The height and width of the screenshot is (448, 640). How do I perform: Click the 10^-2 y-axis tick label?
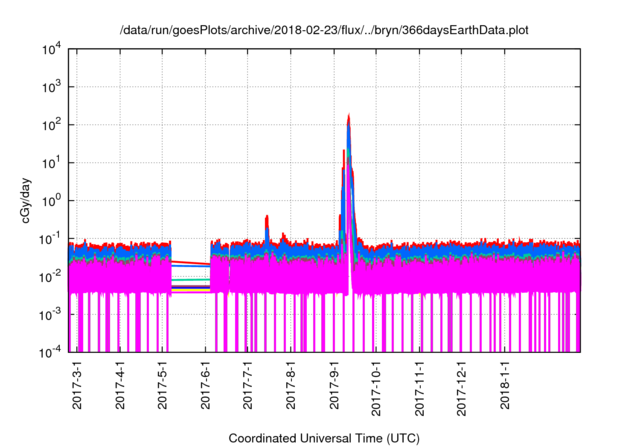coord(50,277)
